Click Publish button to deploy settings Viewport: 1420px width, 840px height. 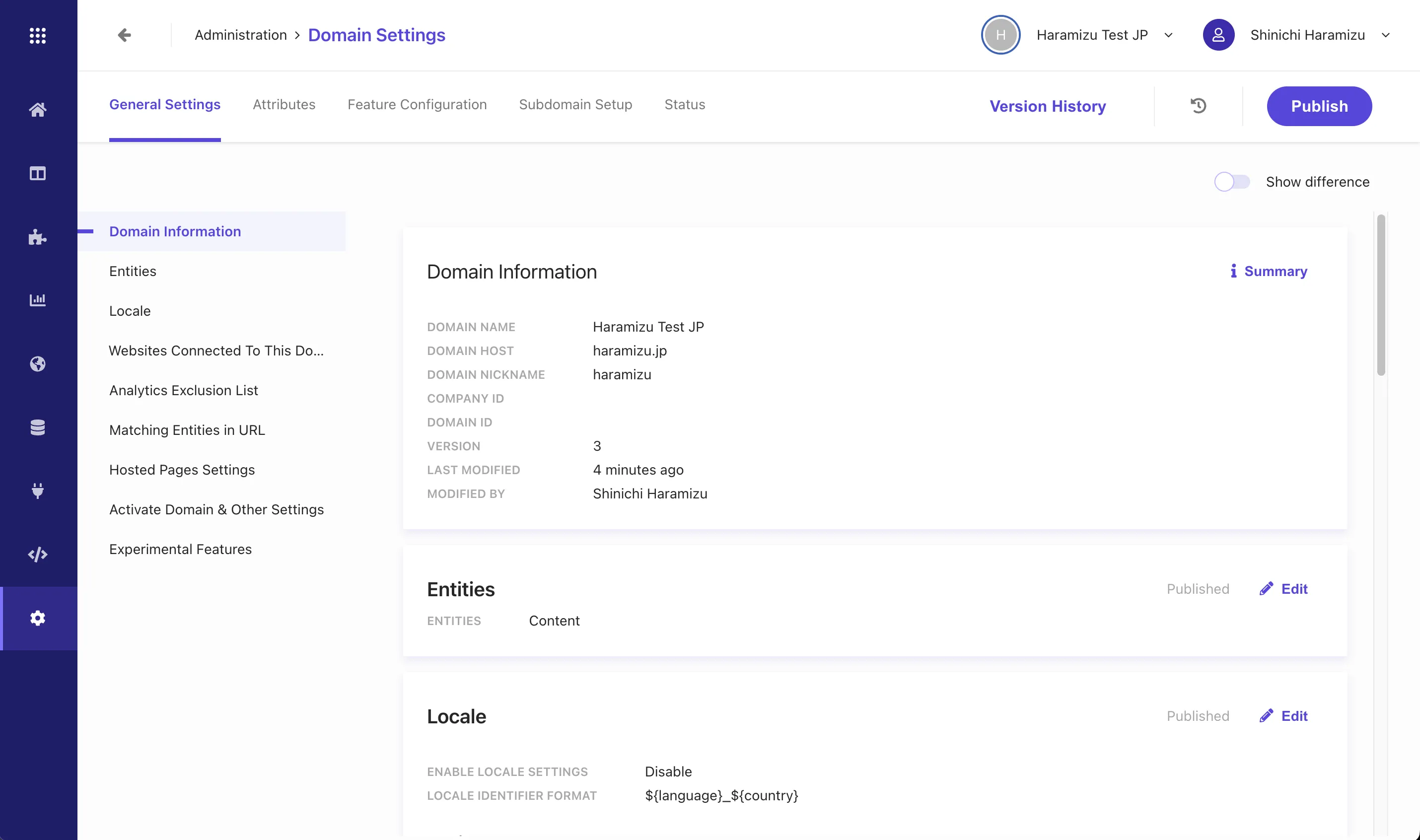1319,106
